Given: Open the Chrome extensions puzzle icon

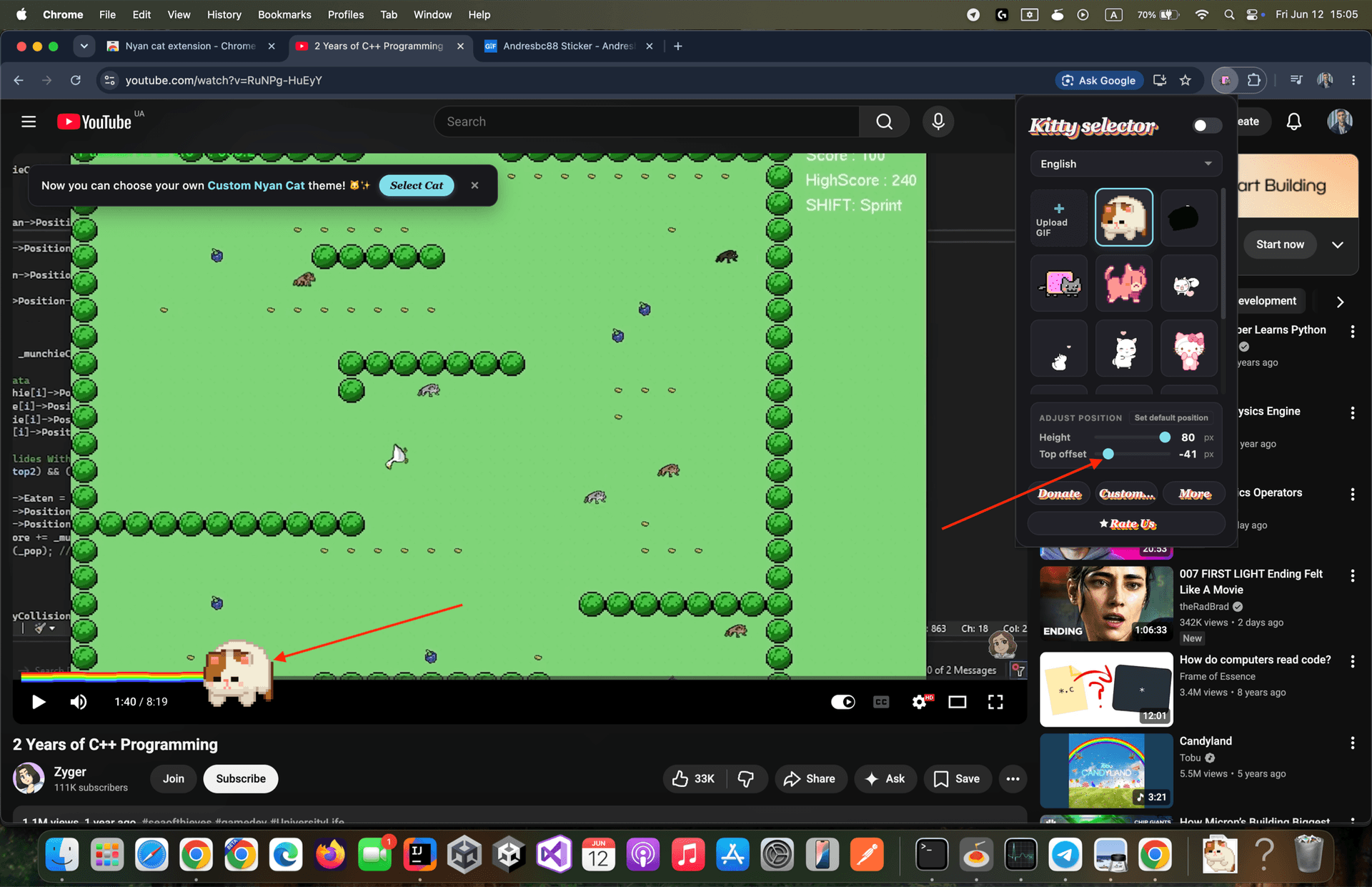Looking at the screenshot, I should [1253, 80].
